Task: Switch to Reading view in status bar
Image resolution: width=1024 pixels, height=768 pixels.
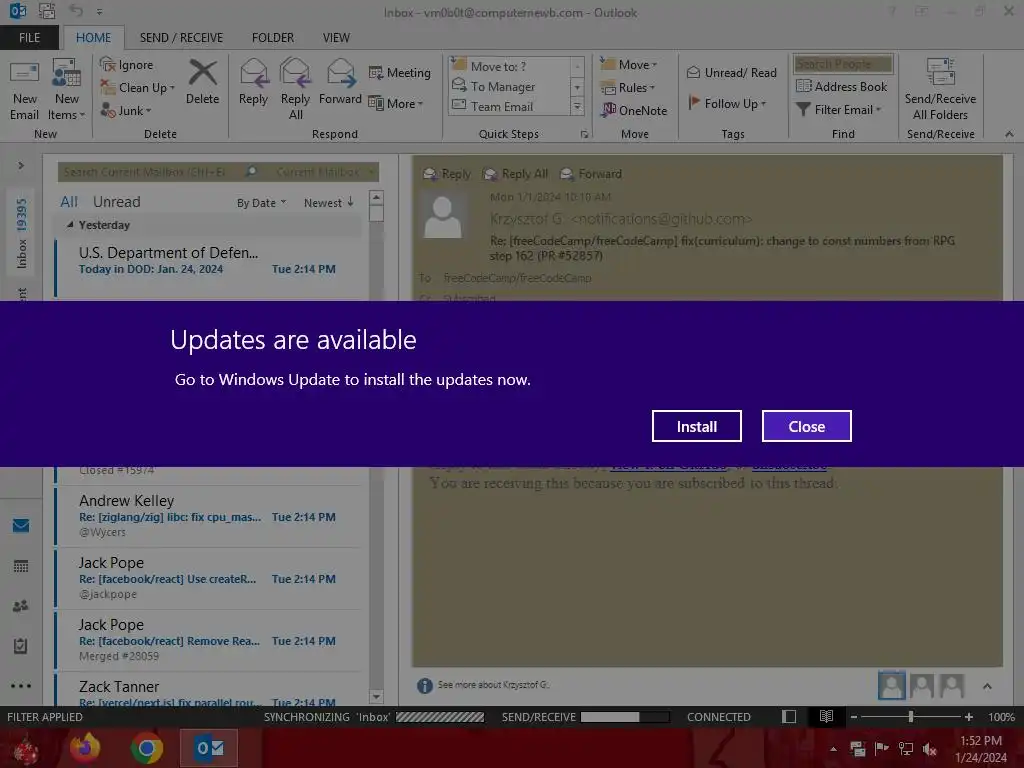Action: (x=826, y=716)
